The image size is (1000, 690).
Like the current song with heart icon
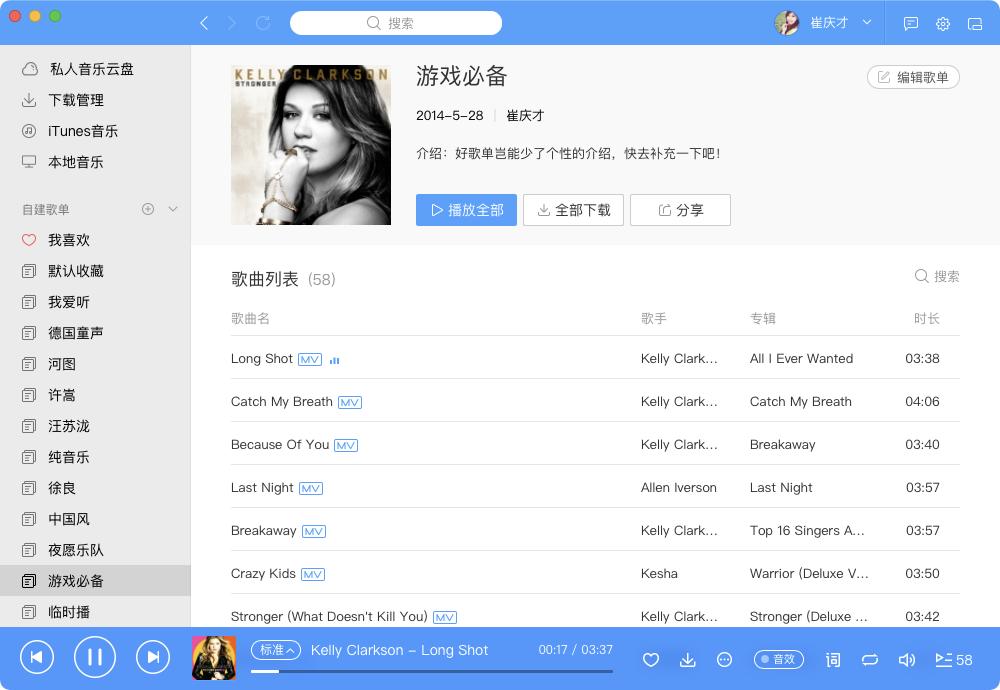(651, 659)
